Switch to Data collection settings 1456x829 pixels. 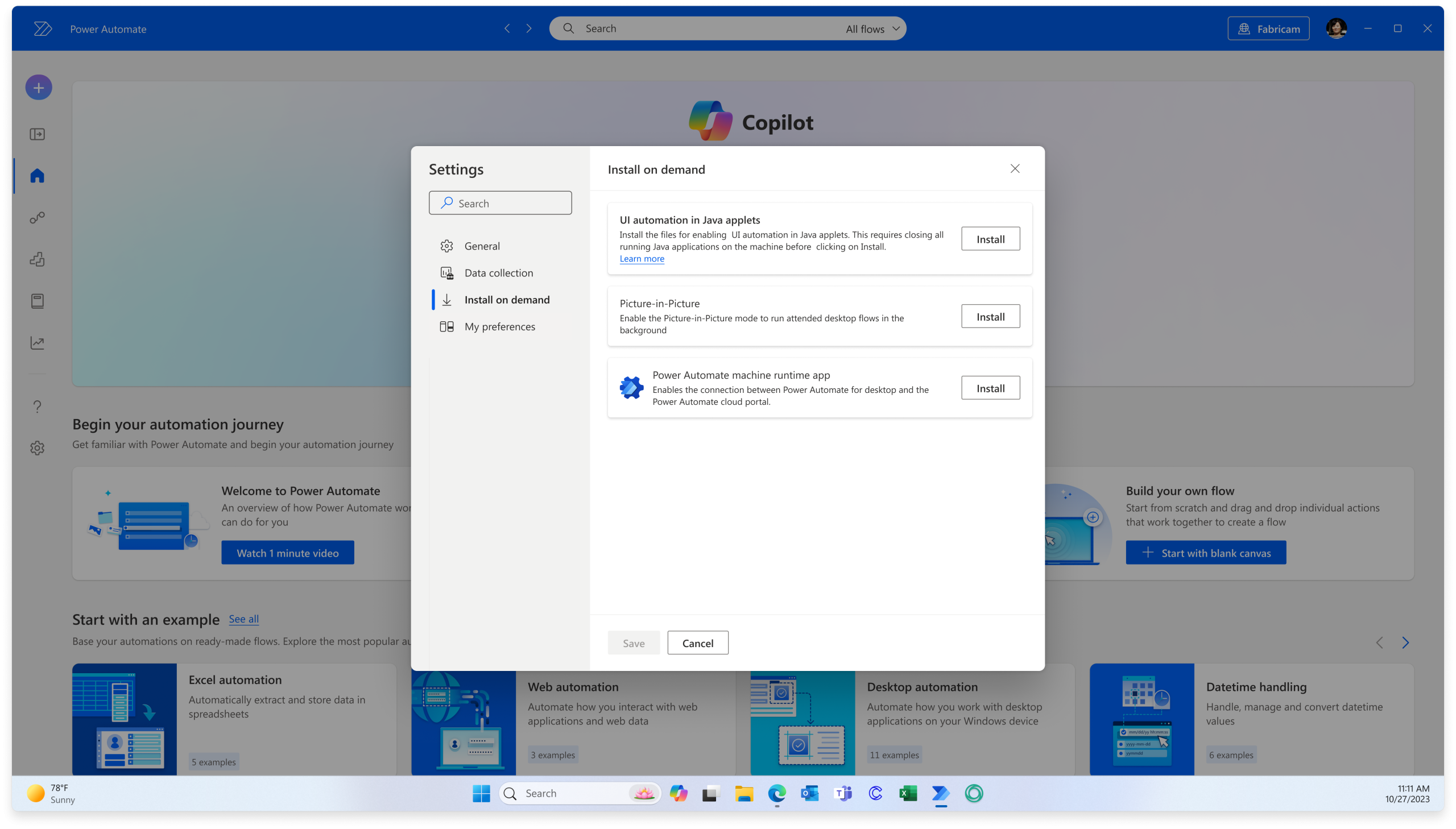point(498,273)
